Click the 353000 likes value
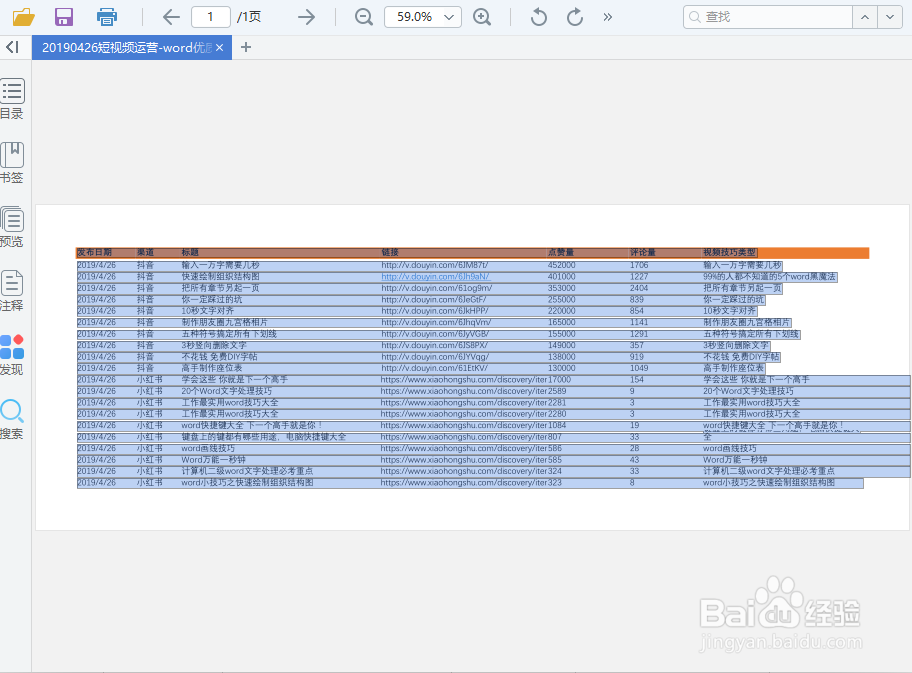912x673 pixels. pos(561,288)
